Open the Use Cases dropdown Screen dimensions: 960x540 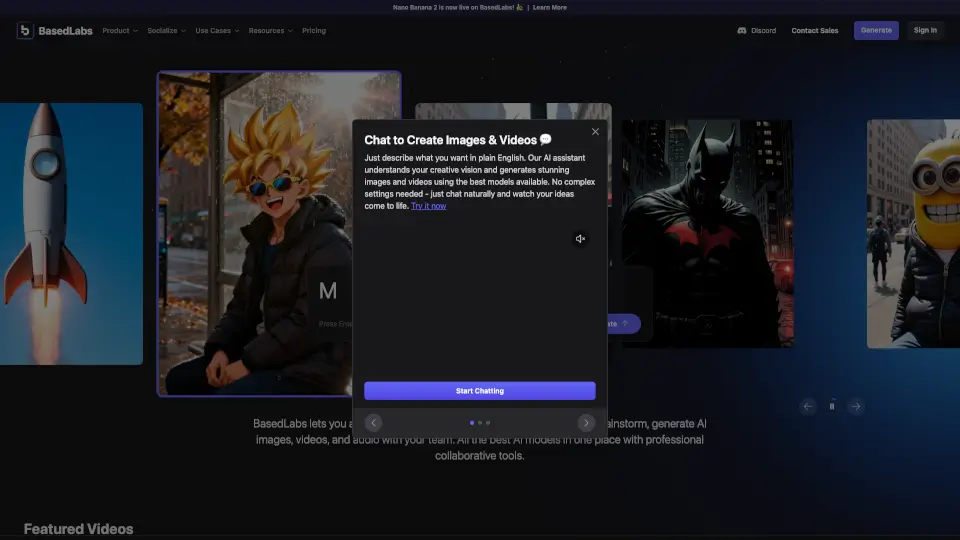pos(217,31)
